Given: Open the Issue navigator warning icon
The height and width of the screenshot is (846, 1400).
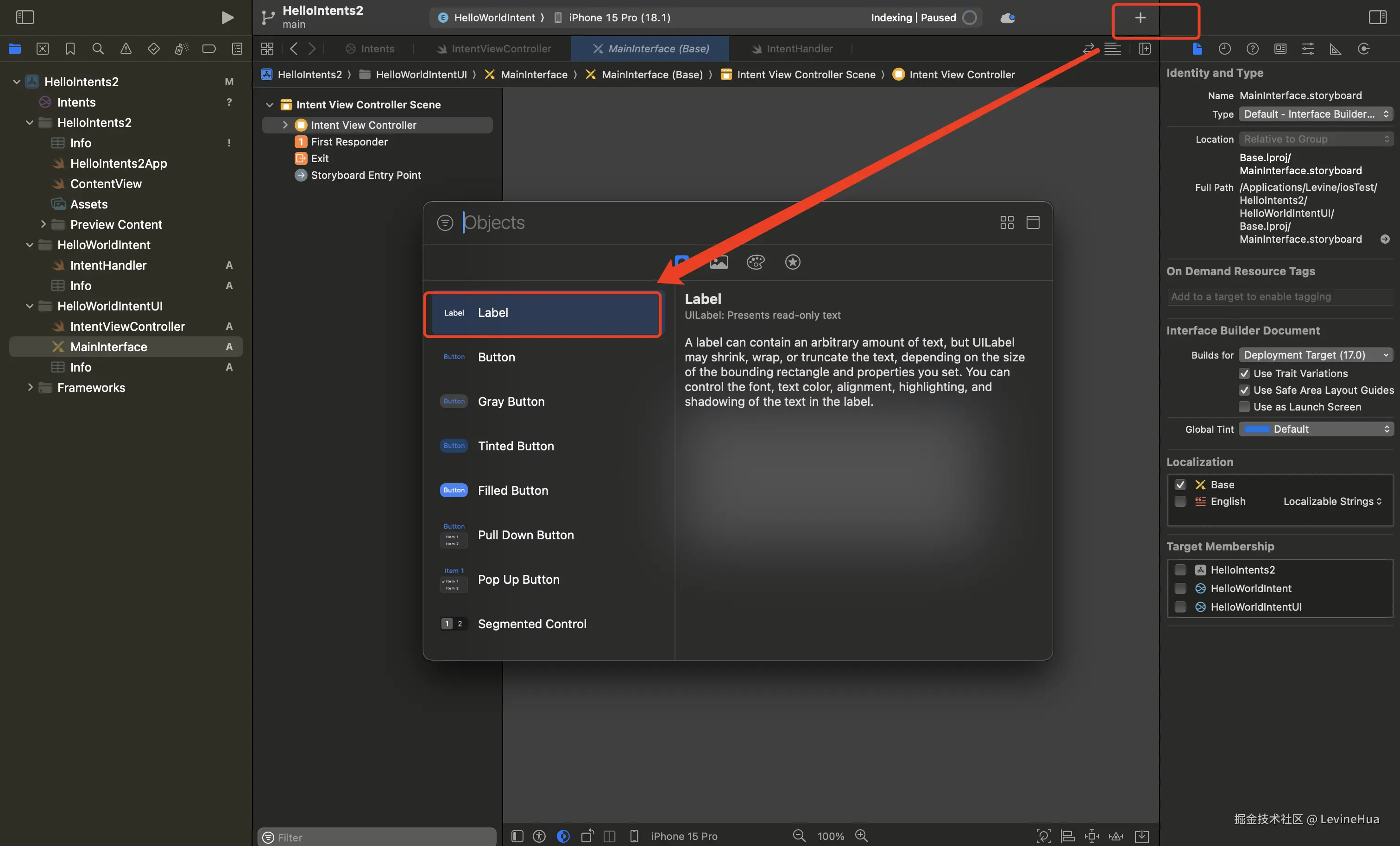Looking at the screenshot, I should [126, 49].
